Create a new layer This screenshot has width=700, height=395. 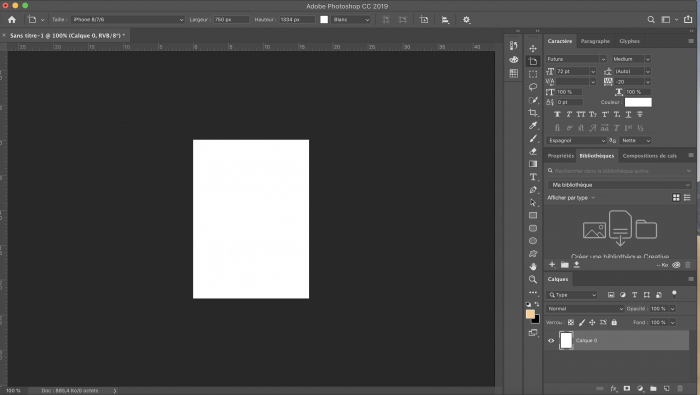click(x=667, y=389)
